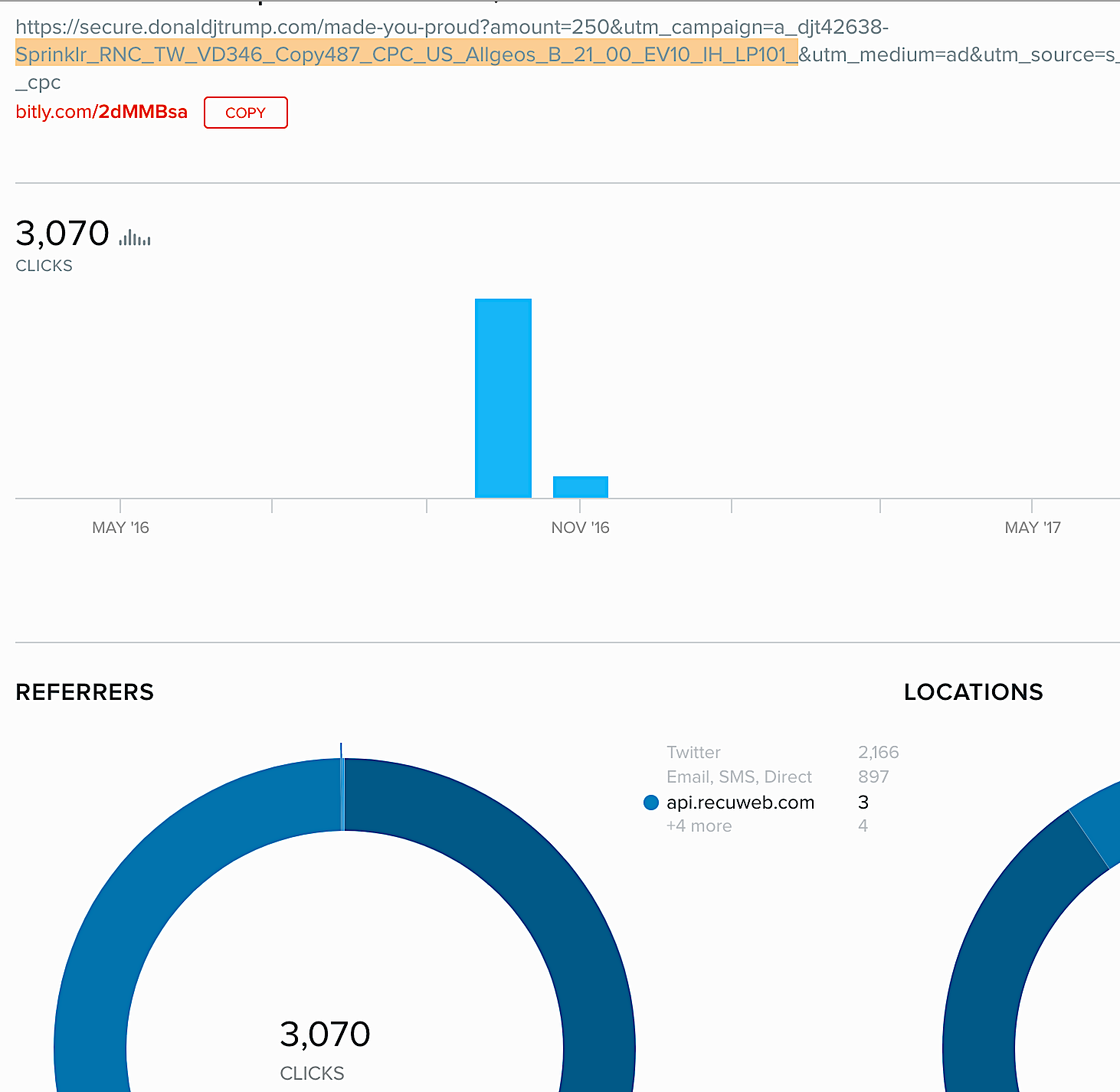Select the tall October click bar

pos(503,398)
